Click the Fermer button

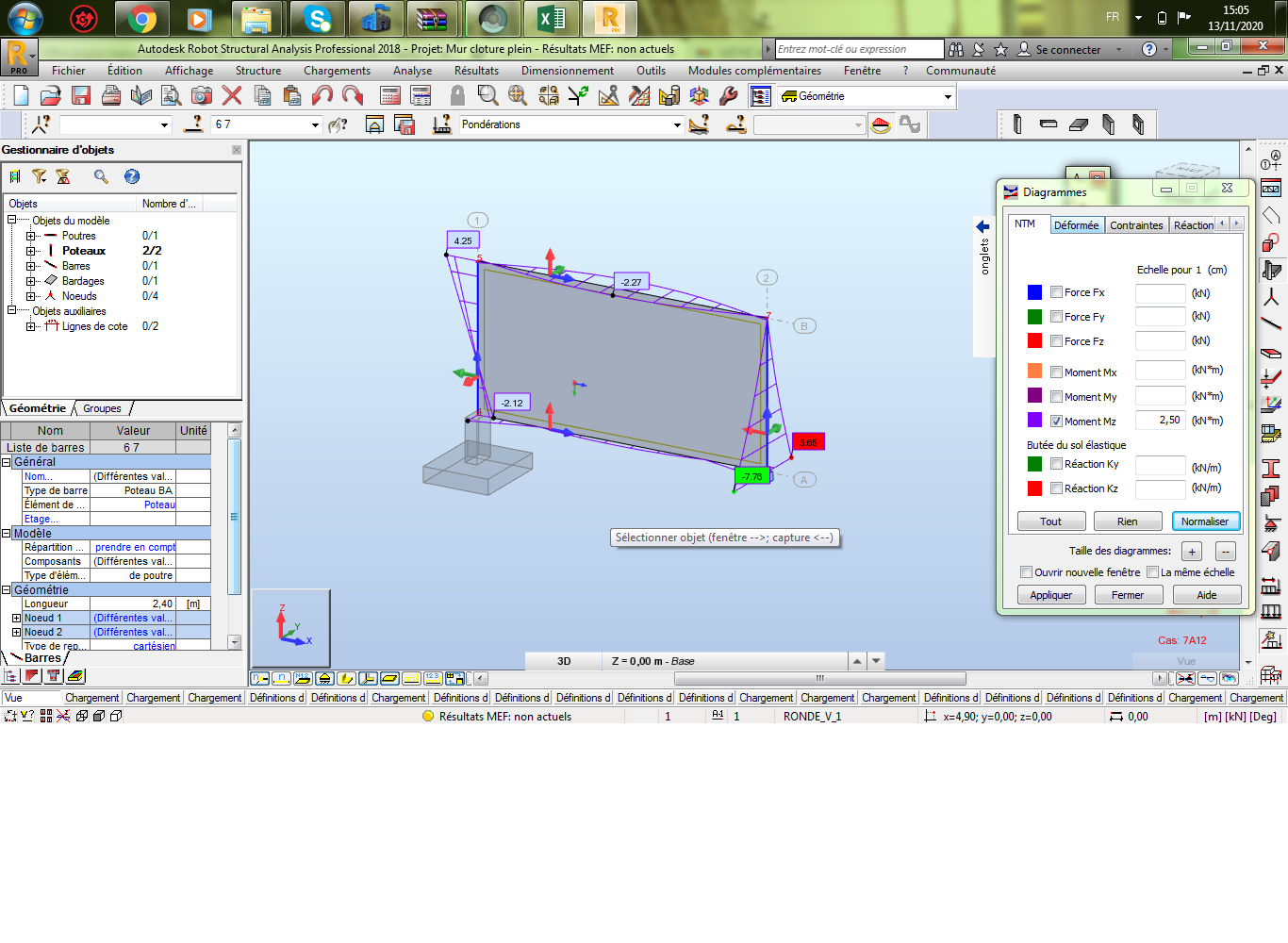1128,595
